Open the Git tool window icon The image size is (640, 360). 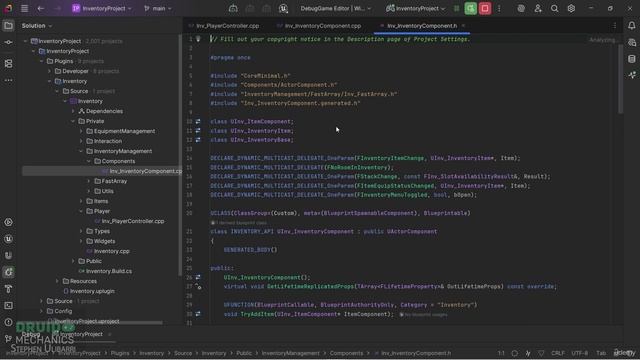click(x=8, y=339)
